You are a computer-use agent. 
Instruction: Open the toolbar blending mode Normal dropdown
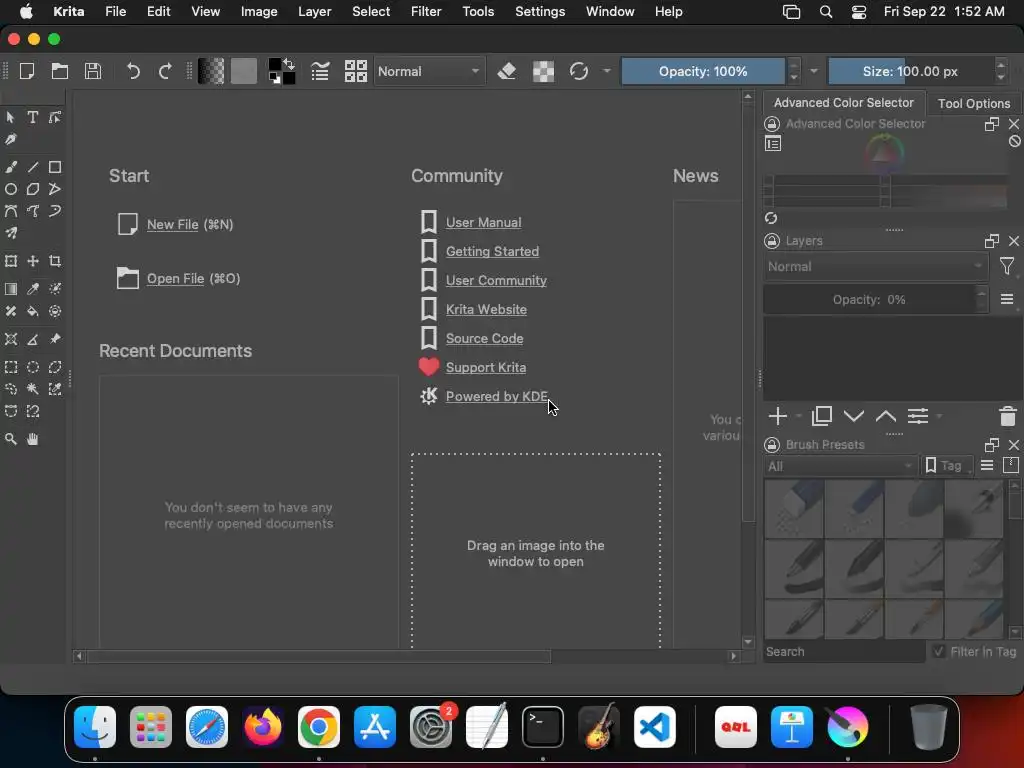(429, 71)
